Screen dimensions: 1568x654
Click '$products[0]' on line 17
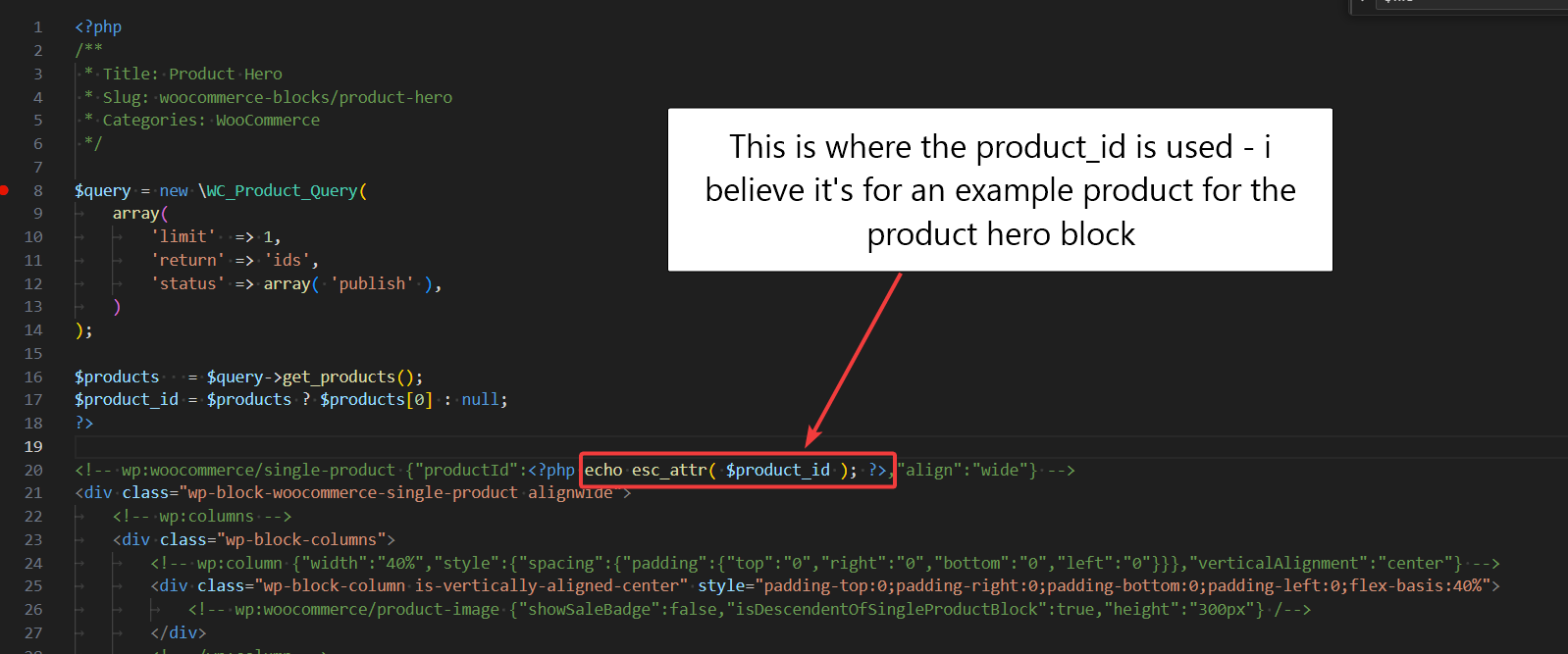coord(376,400)
